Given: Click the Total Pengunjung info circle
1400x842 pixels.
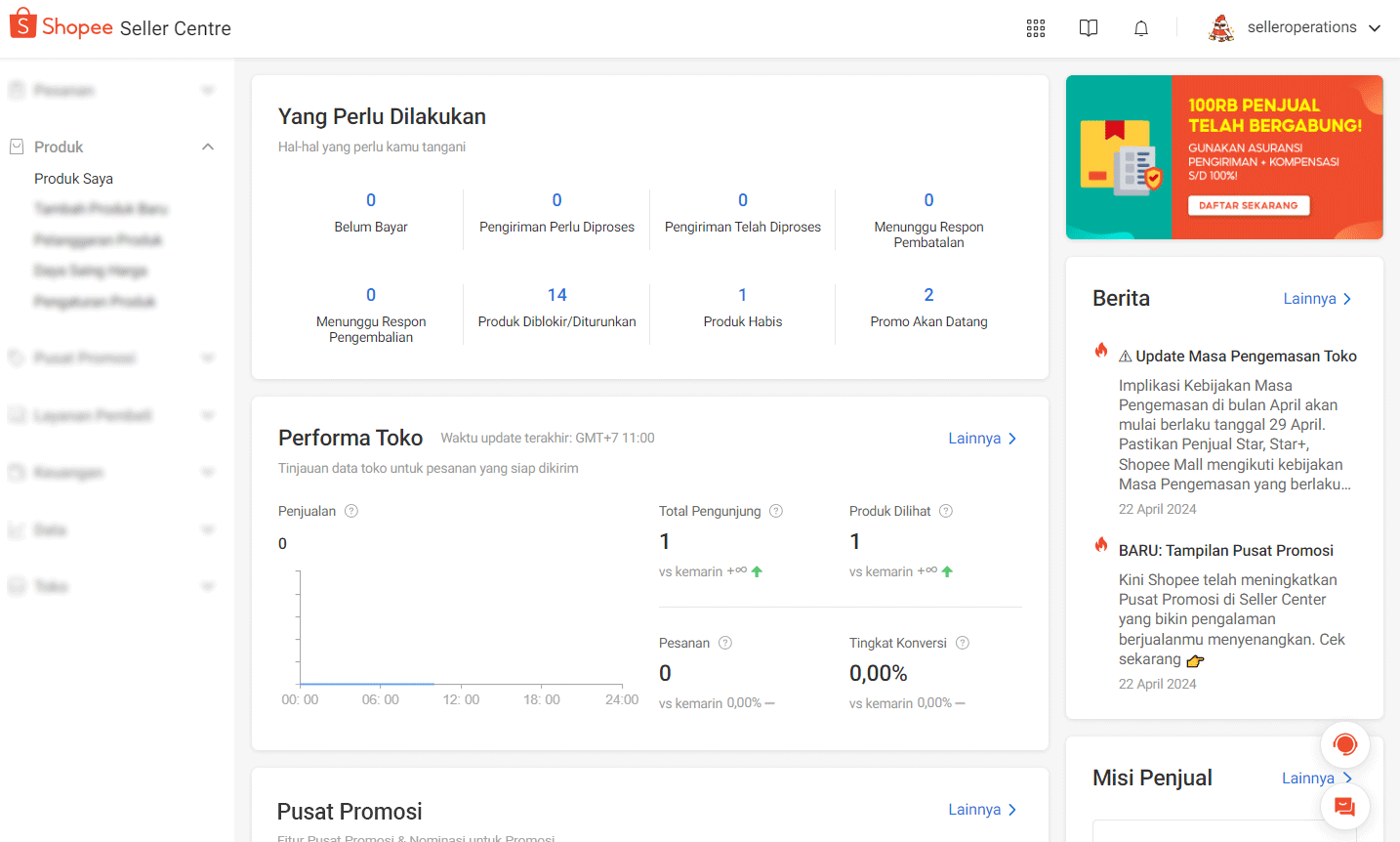Looking at the screenshot, I should click(x=775, y=510).
